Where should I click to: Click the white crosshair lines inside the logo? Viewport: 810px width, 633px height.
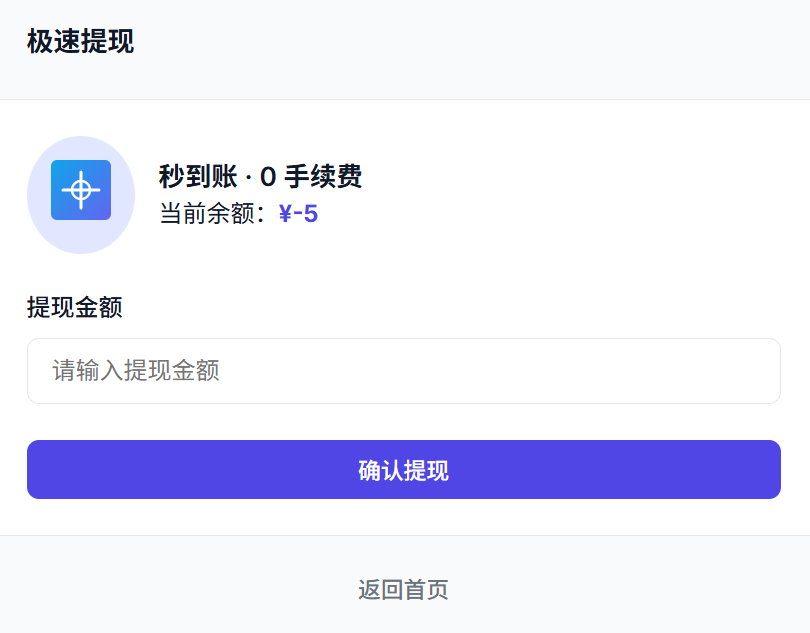pos(81,190)
